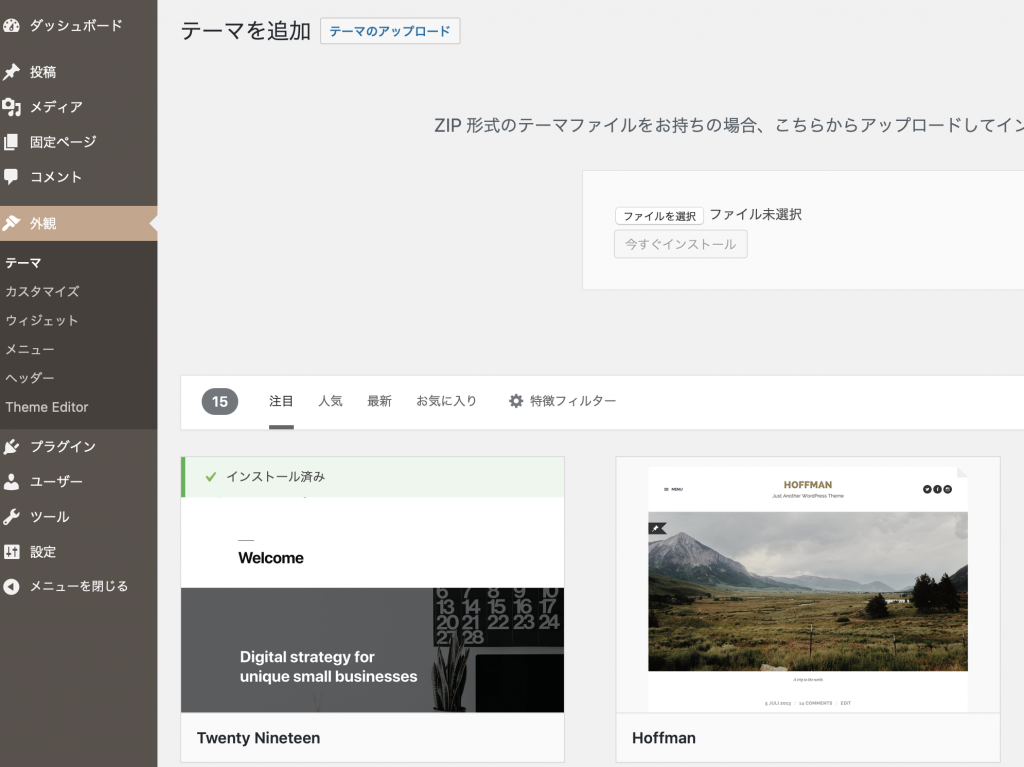Click the sliders icon beside 設定
Screen dimensions: 1024x767
[x=11, y=552]
